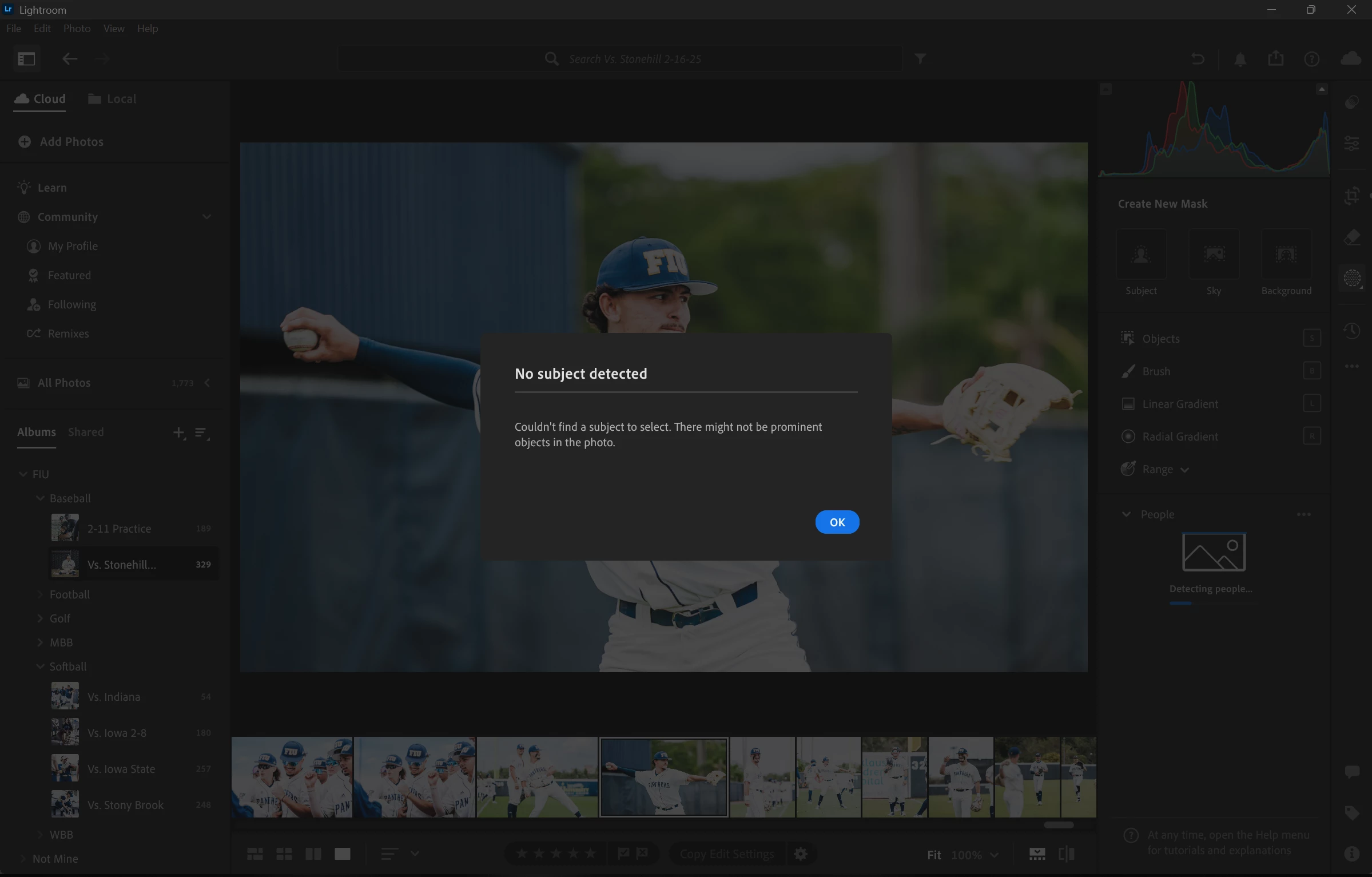Expand the Football album folder

coord(40,594)
